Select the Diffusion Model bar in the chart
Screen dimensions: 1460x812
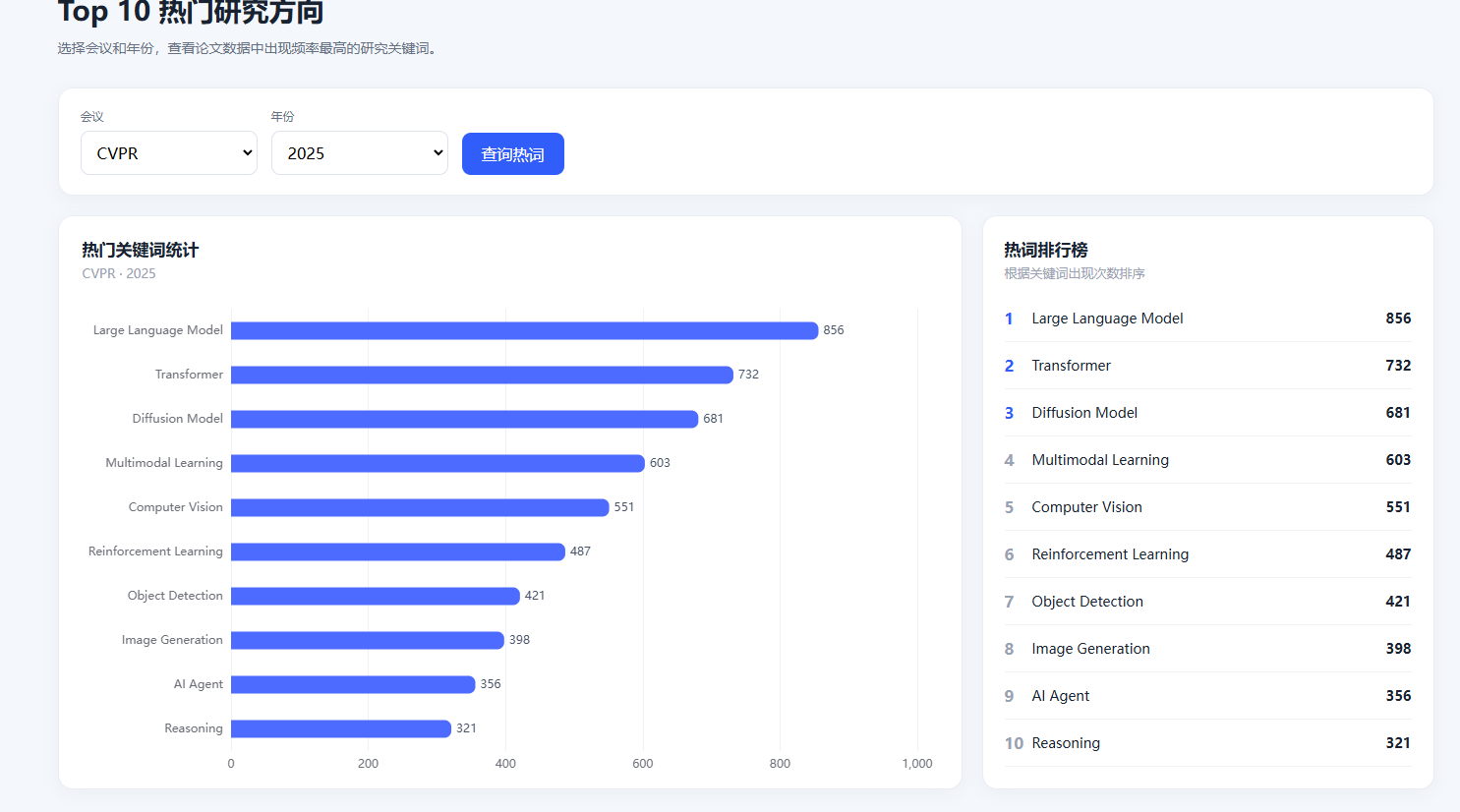[x=464, y=419]
